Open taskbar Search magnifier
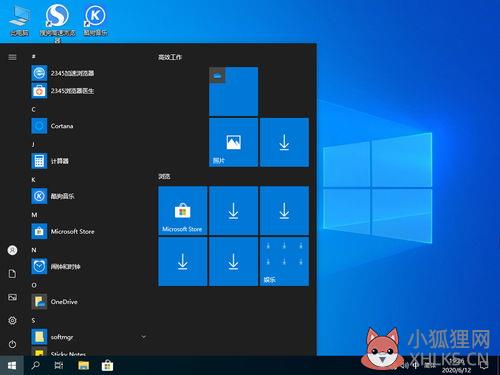The image size is (500, 375). (x=35, y=366)
